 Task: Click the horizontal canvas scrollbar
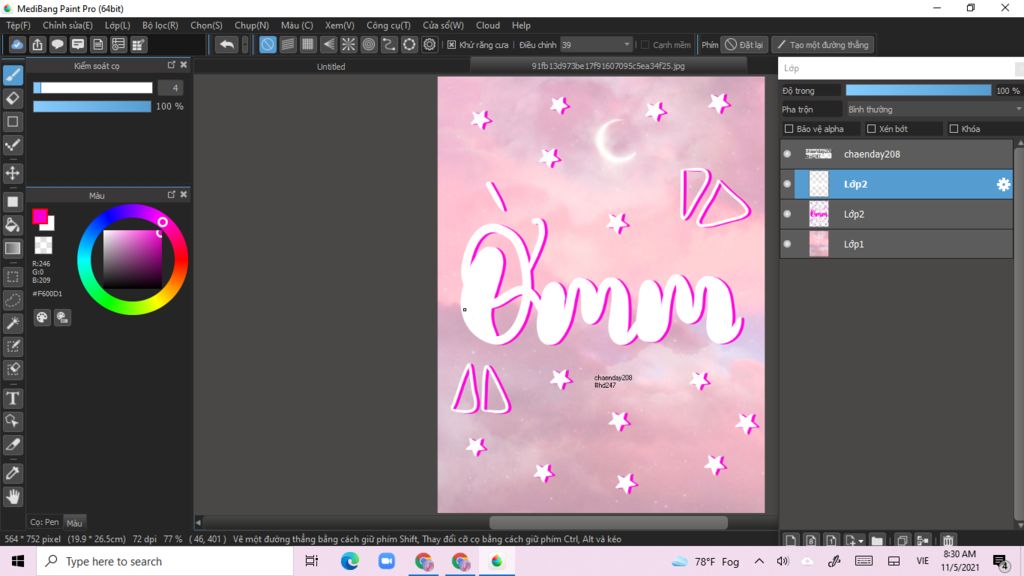(x=608, y=522)
